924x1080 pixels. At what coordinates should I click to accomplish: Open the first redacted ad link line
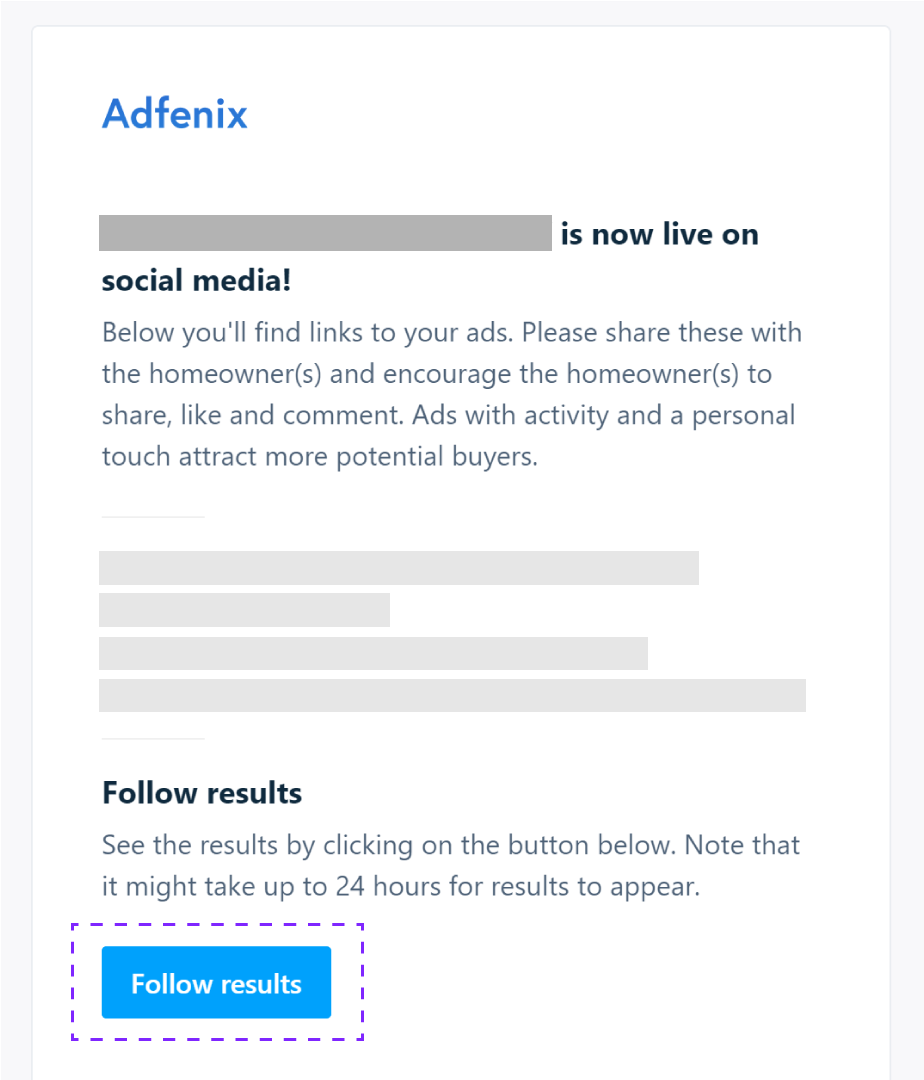398,567
